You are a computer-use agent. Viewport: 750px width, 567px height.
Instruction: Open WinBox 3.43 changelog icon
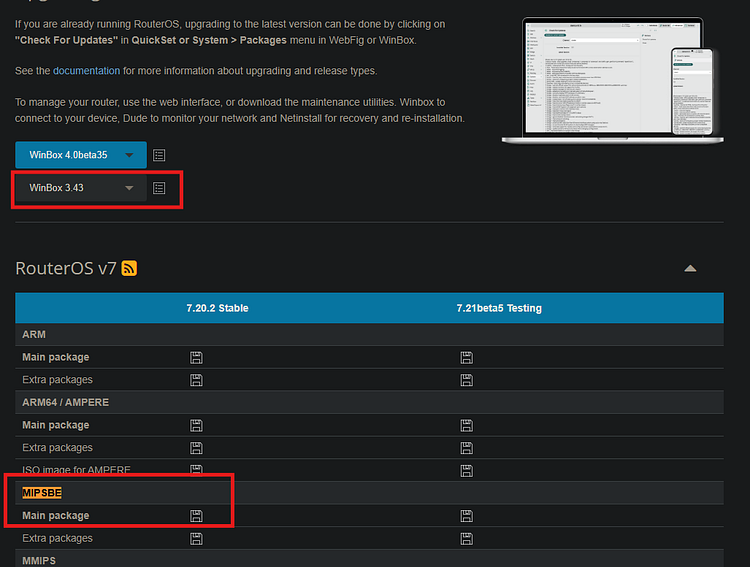[159, 188]
